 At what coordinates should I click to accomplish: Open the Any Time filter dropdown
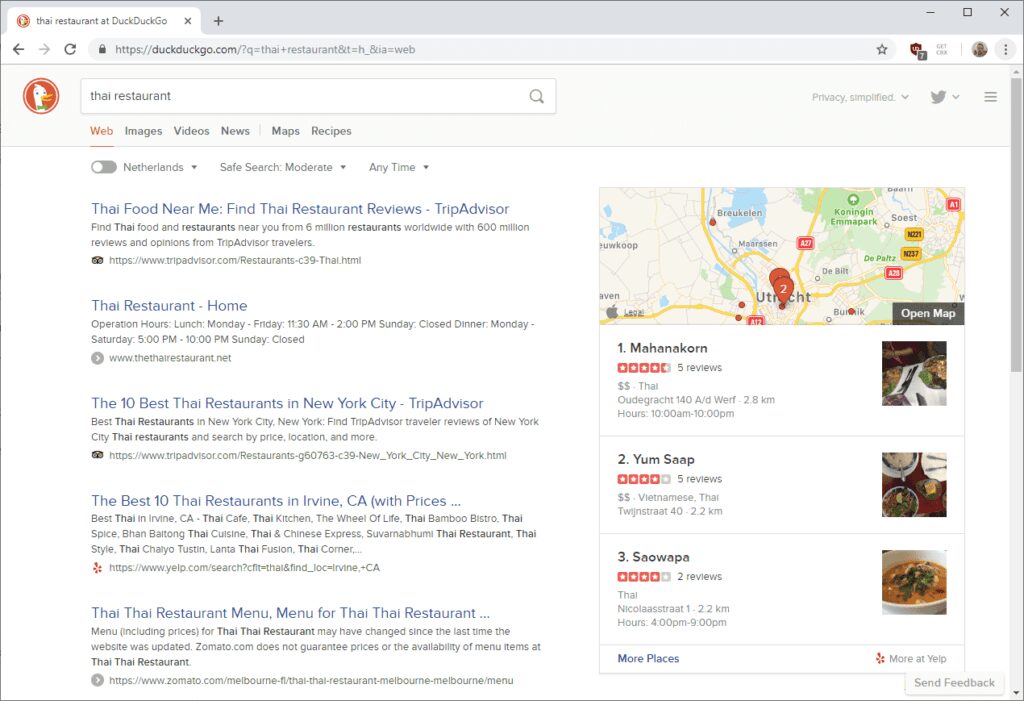coord(398,167)
